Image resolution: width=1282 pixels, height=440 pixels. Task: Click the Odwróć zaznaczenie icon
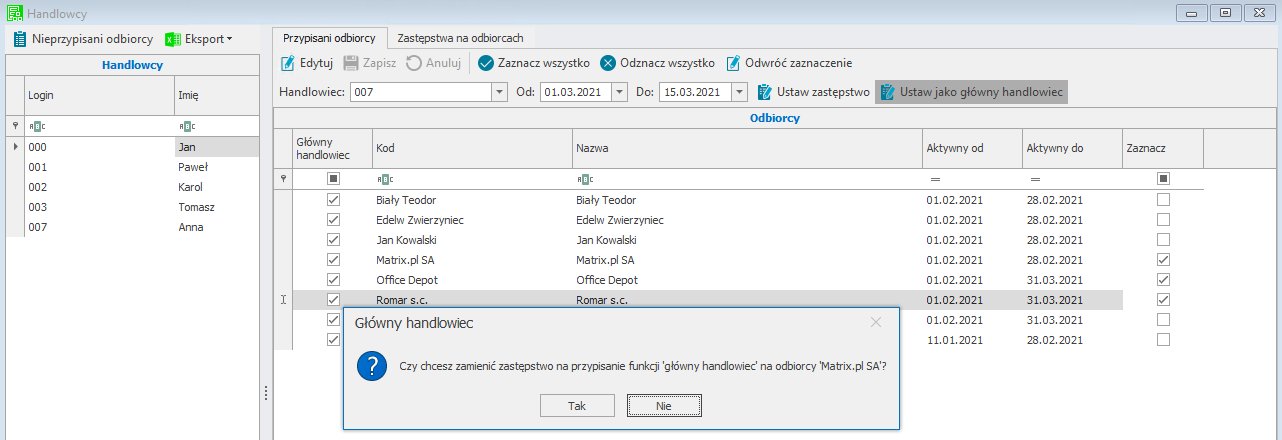[733, 63]
